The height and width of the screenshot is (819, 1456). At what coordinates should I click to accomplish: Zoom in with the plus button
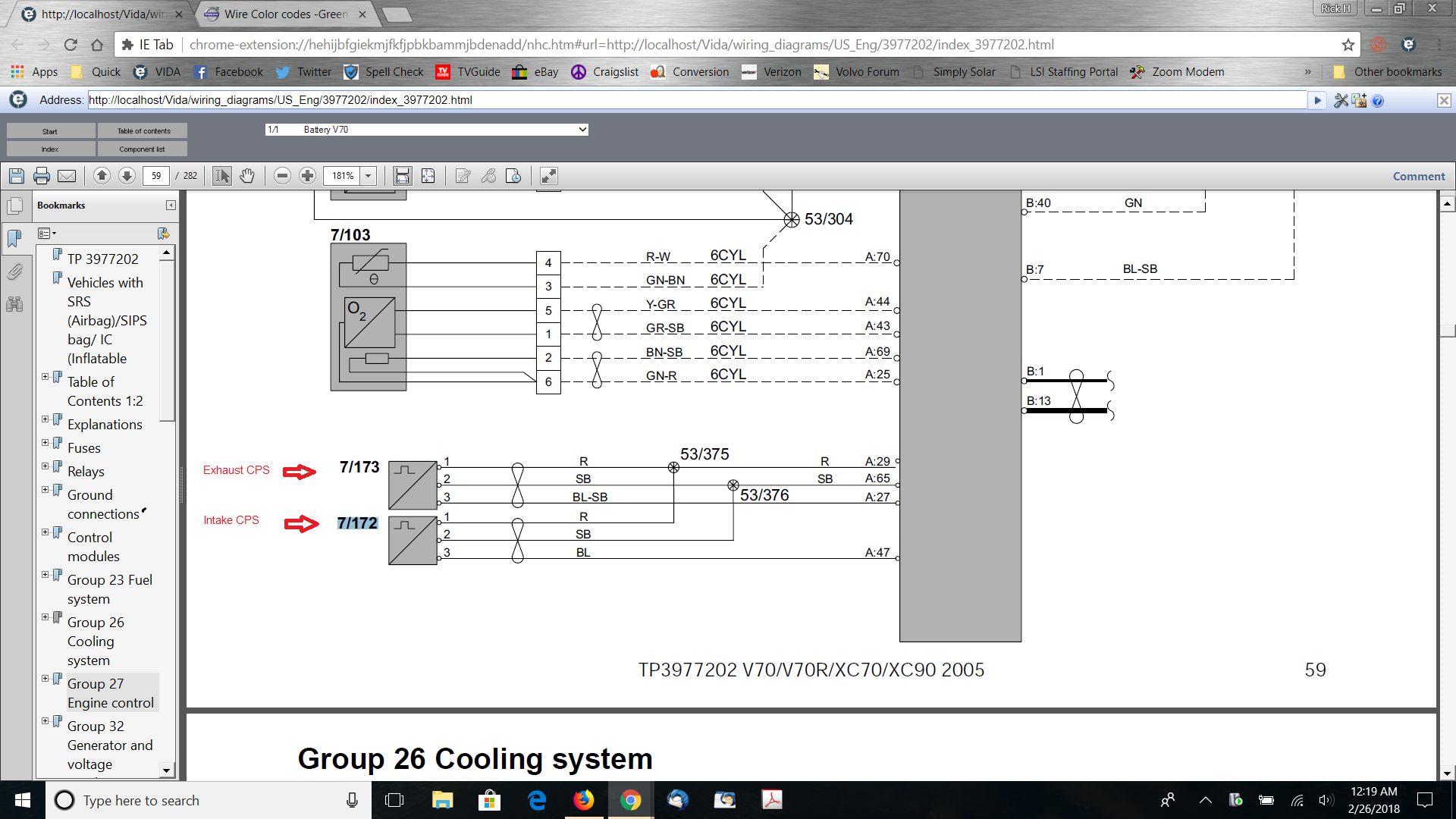pyautogui.click(x=307, y=176)
